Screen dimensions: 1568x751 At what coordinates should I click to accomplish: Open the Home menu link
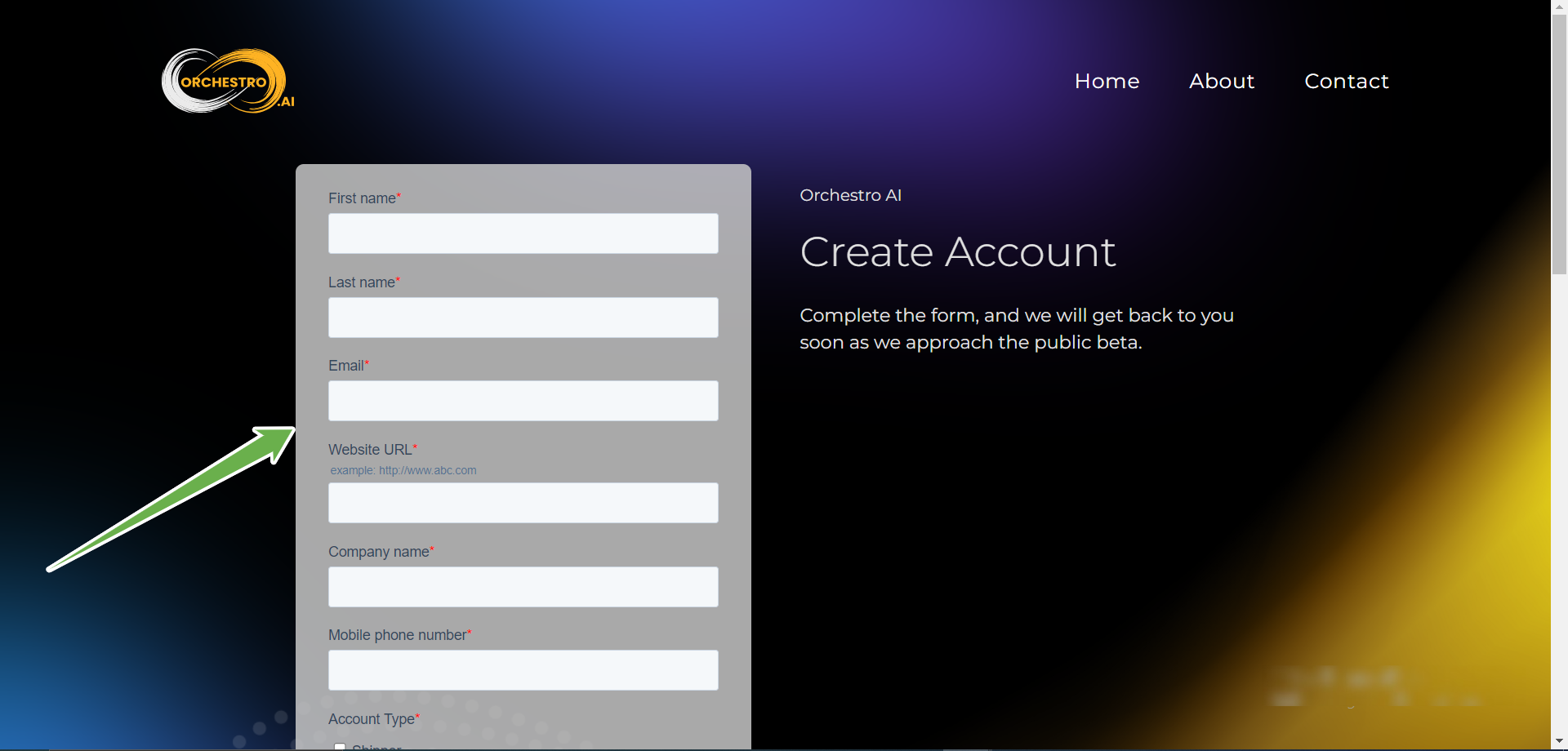pyautogui.click(x=1107, y=81)
